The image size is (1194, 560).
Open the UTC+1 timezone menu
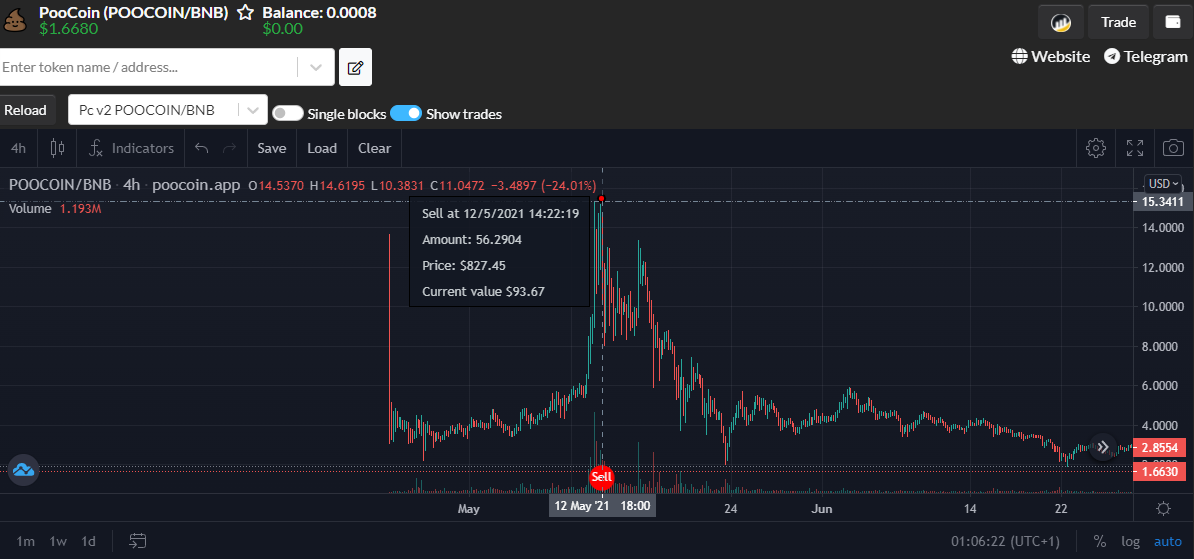coord(1005,542)
